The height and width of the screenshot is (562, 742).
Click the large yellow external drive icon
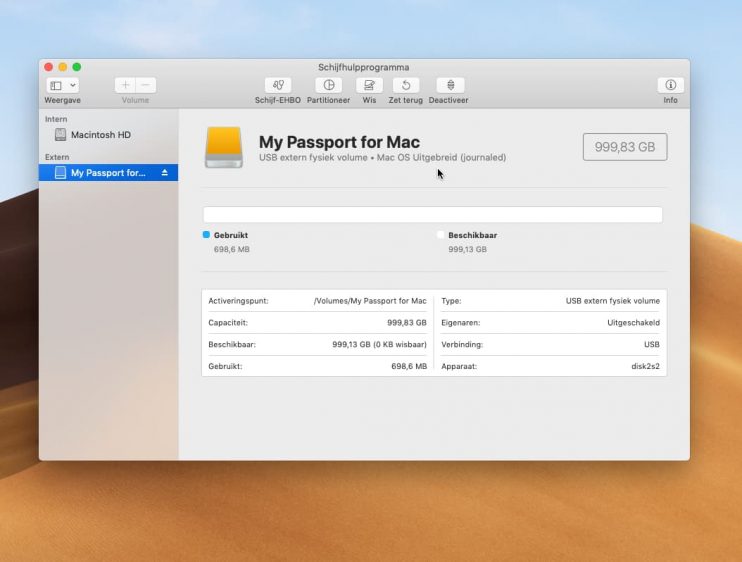click(224, 147)
